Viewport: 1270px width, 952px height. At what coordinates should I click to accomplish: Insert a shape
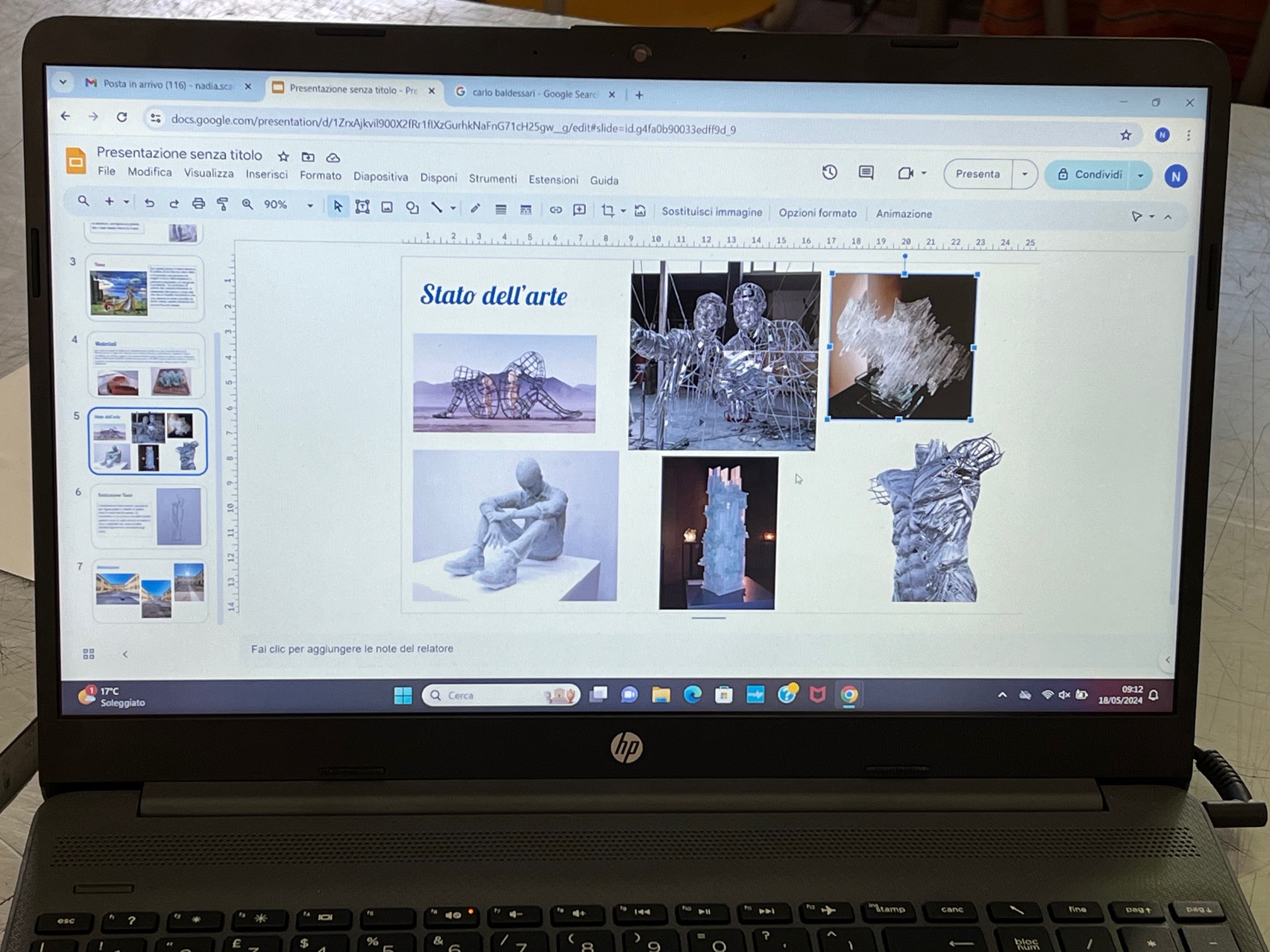(x=412, y=208)
